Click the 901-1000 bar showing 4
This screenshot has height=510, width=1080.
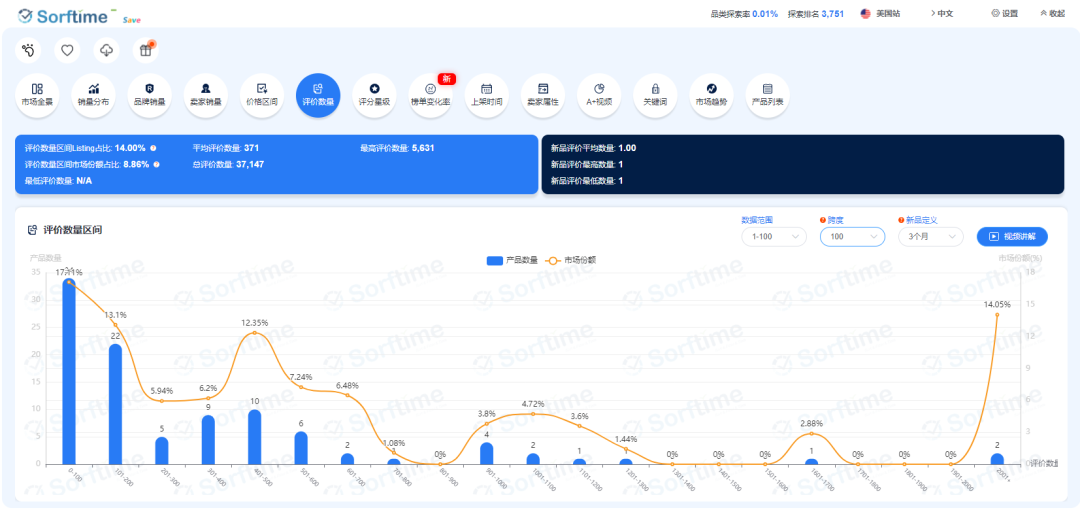click(486, 453)
